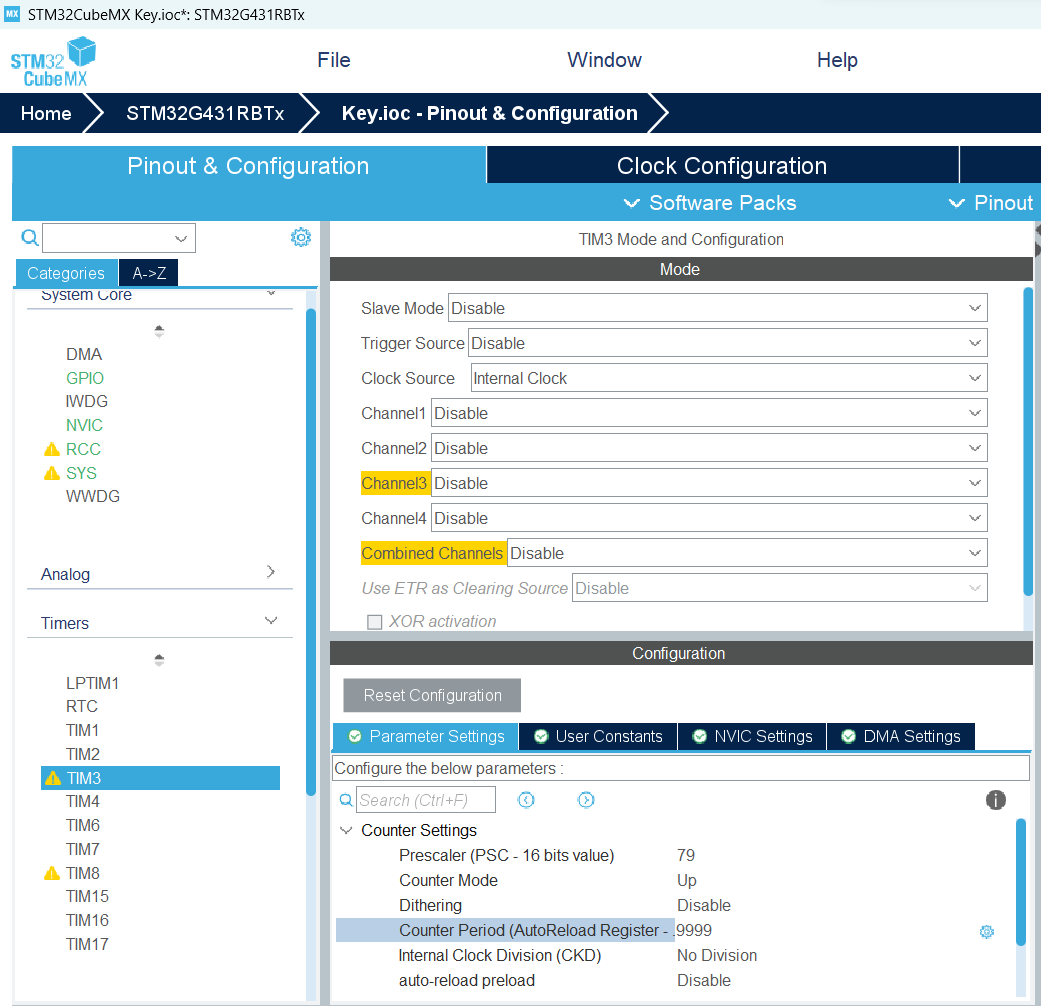Click the parameter list vertical scrollbar
Screen dimensions: 1041x1006
point(1020,882)
